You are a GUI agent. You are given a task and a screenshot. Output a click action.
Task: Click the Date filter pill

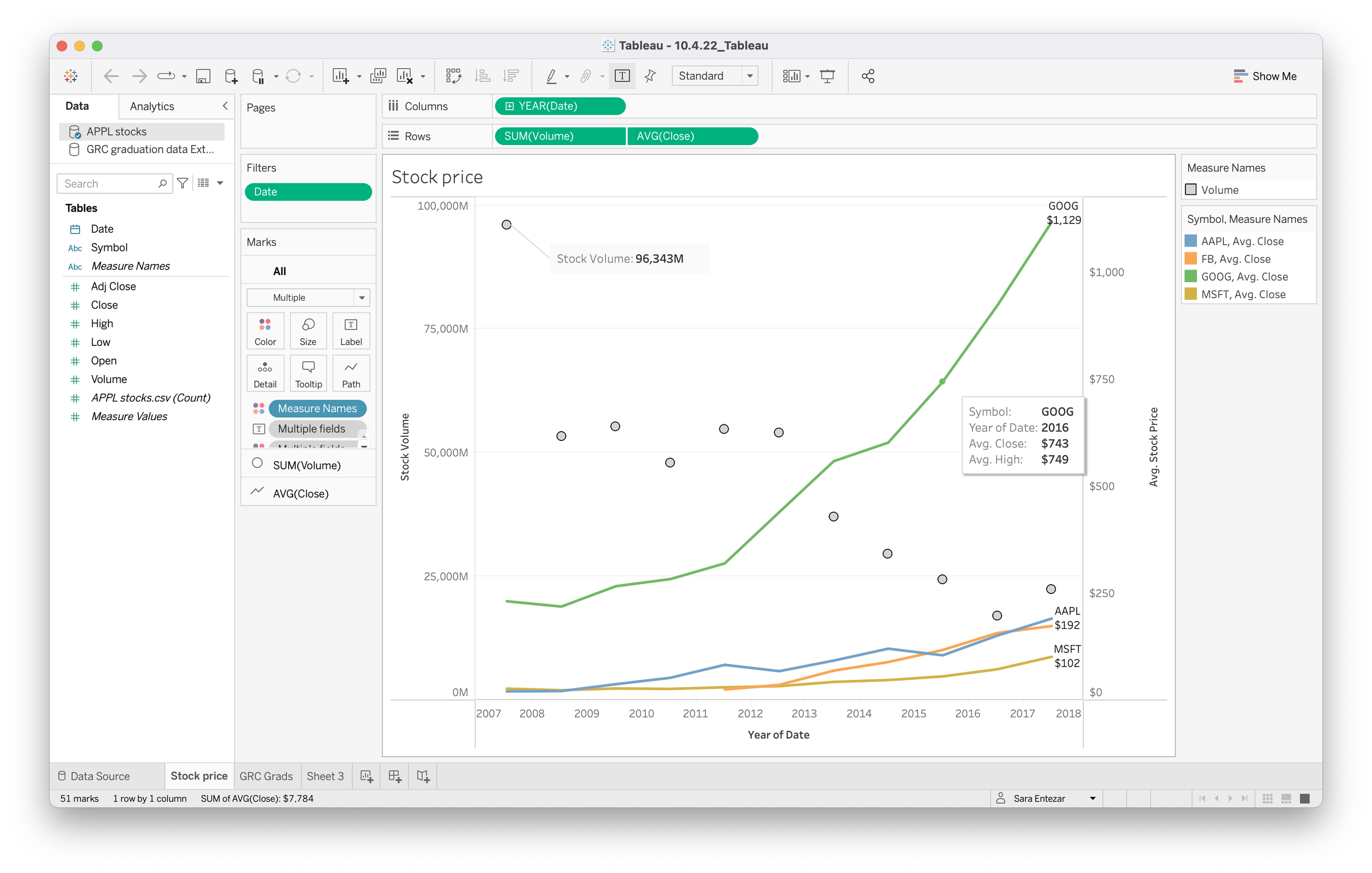(x=308, y=192)
